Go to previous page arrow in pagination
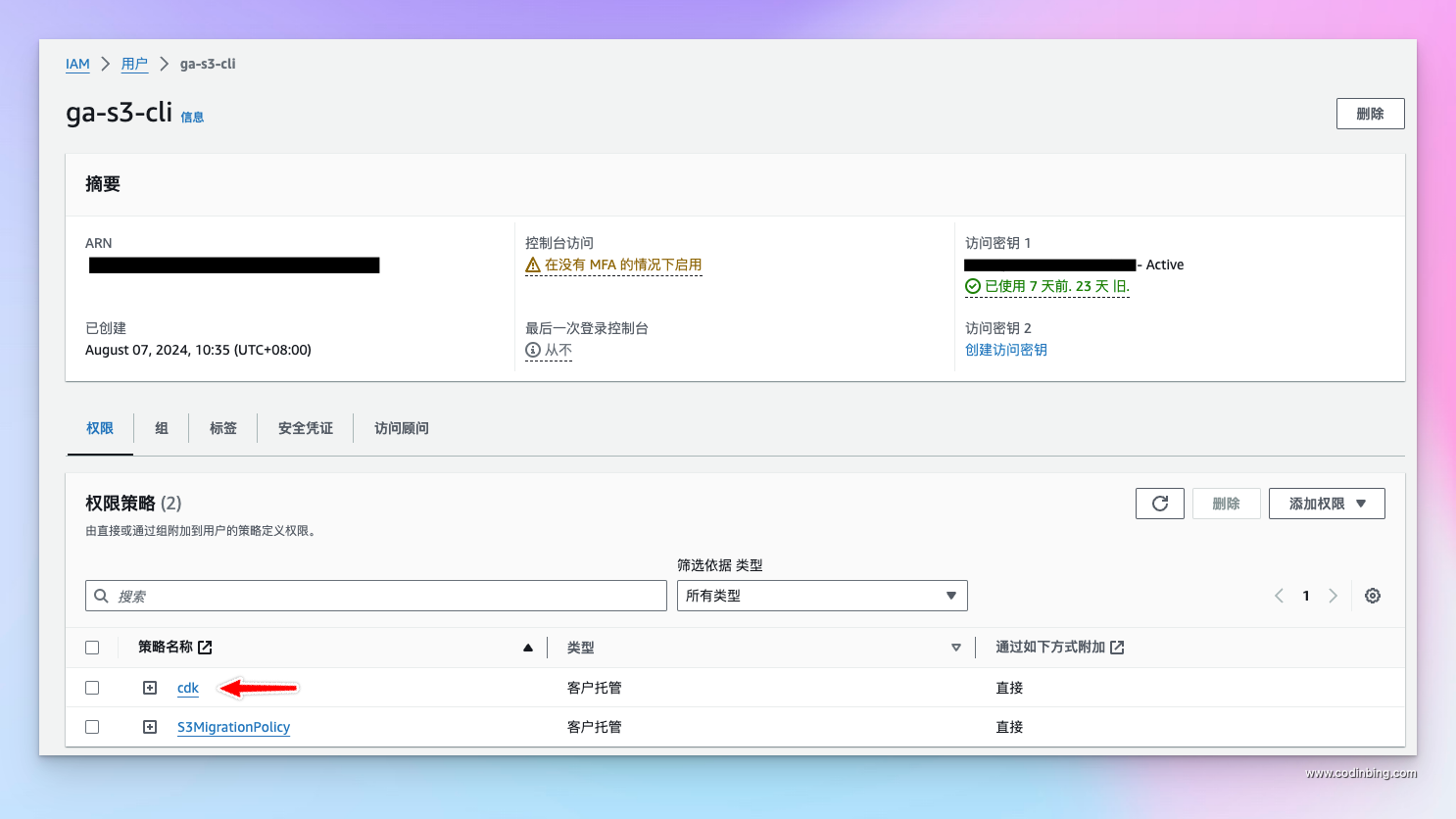This screenshot has width=1456, height=819. pyautogui.click(x=1279, y=596)
